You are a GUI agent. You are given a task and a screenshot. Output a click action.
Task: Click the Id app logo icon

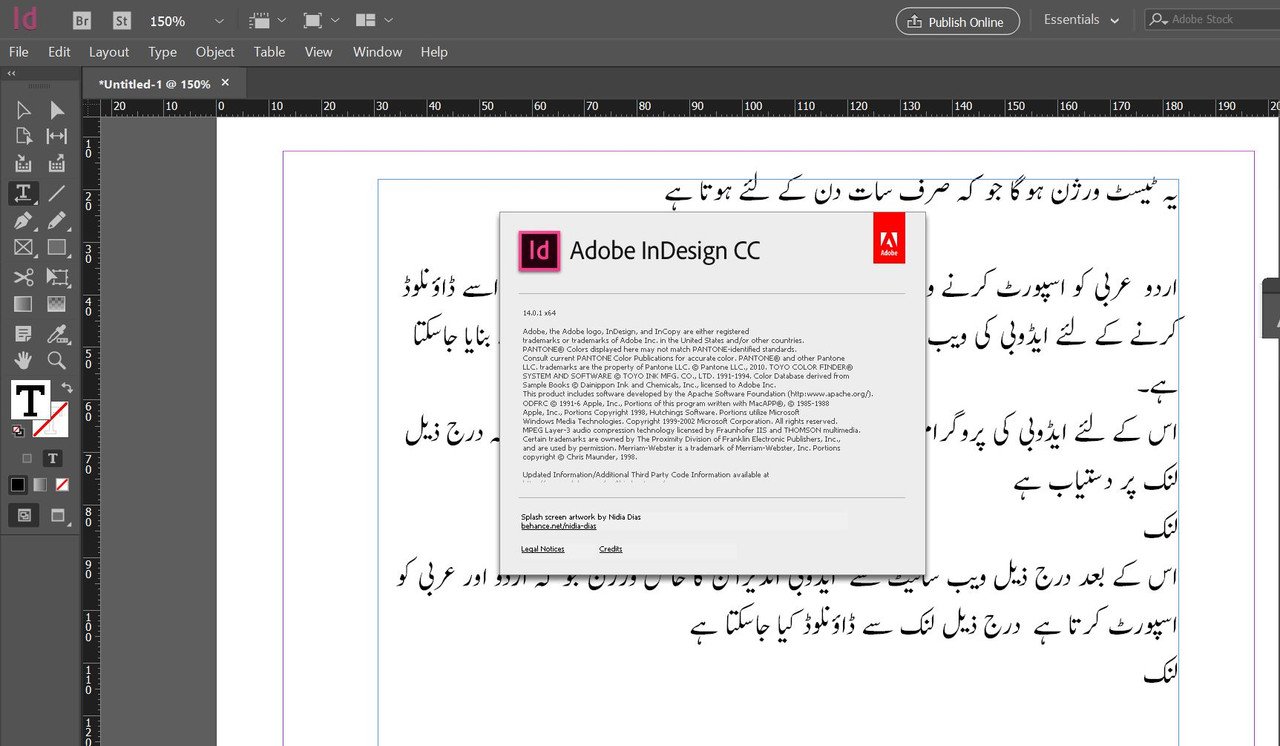(27, 20)
